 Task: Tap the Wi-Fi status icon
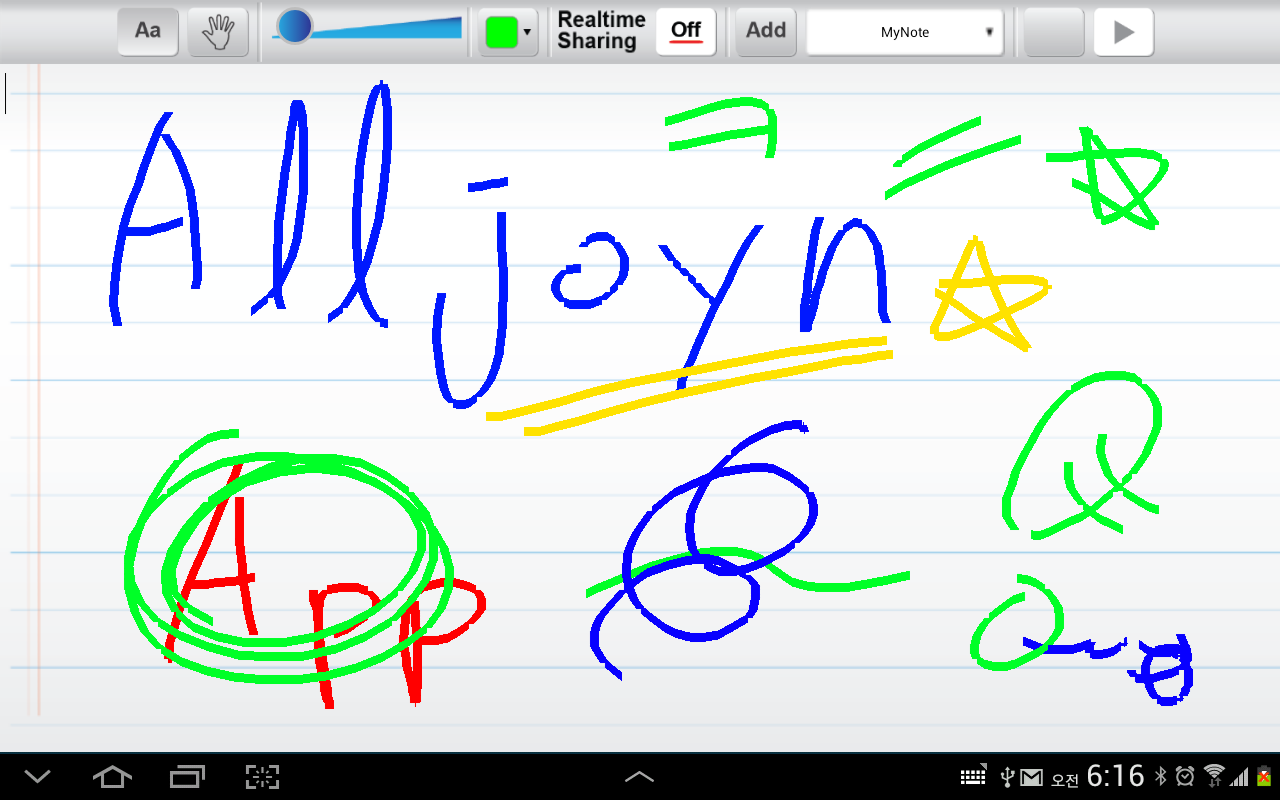point(1214,776)
